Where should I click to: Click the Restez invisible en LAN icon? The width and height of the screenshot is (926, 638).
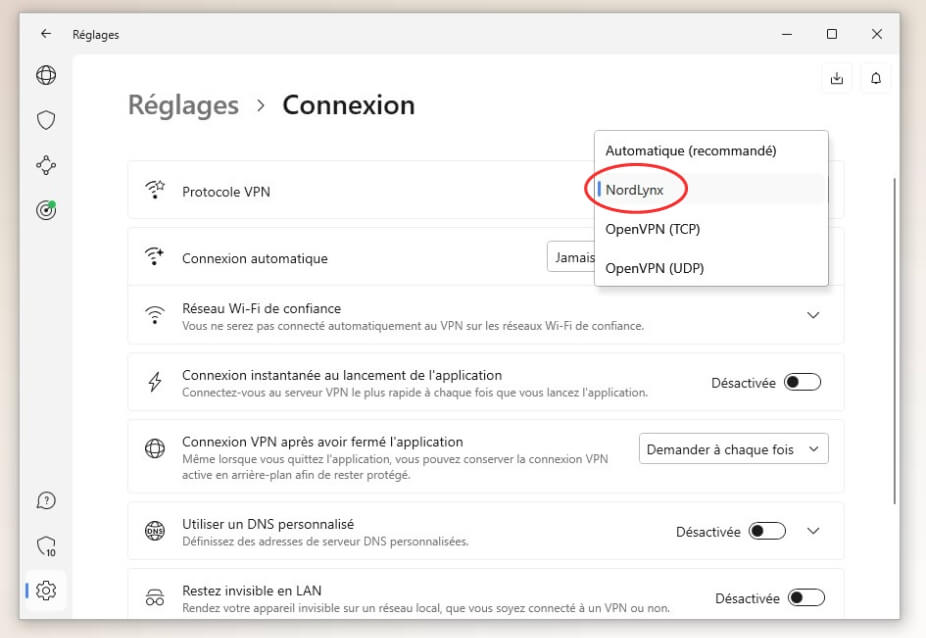[x=155, y=598]
